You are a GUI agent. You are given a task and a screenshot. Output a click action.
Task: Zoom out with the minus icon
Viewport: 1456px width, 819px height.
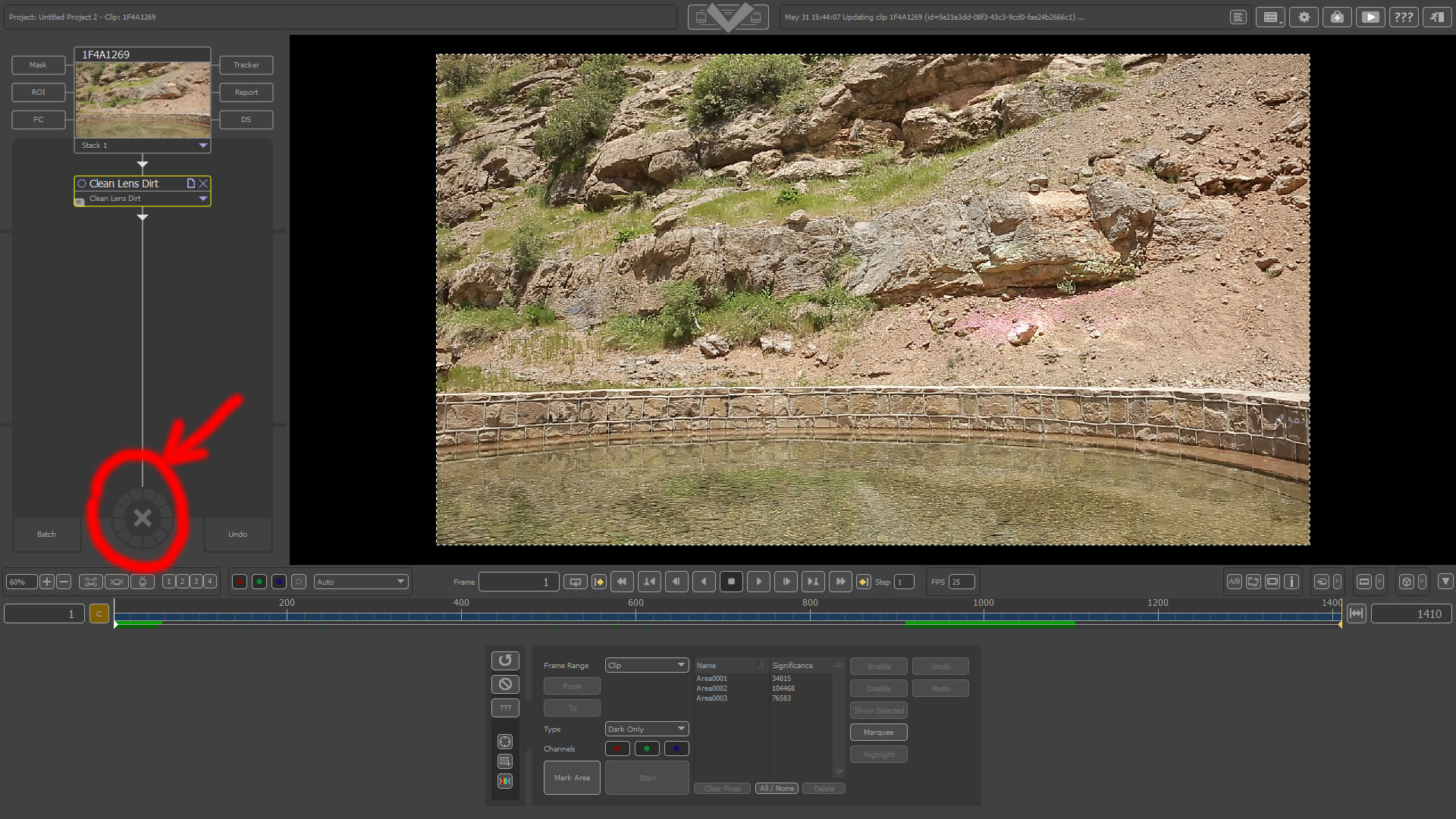[64, 582]
